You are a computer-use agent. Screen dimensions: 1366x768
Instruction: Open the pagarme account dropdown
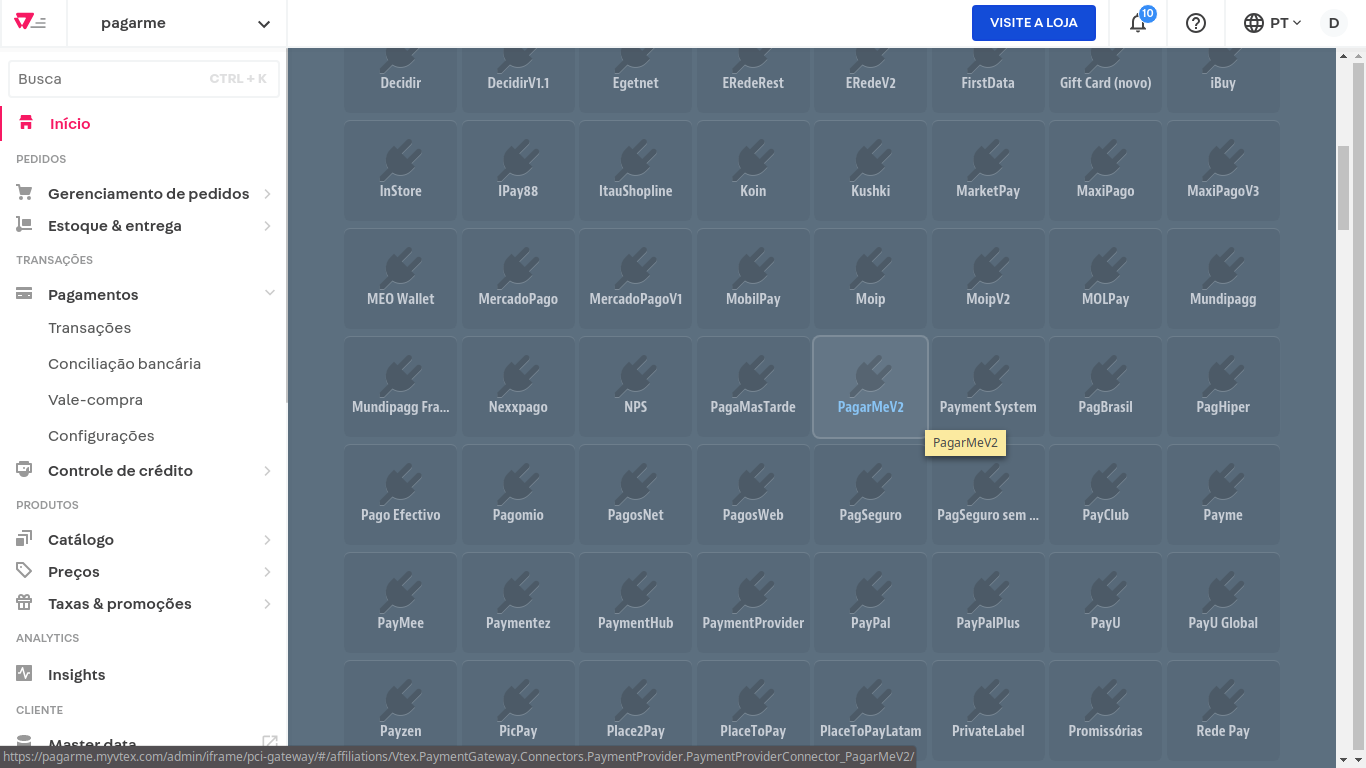click(x=186, y=23)
